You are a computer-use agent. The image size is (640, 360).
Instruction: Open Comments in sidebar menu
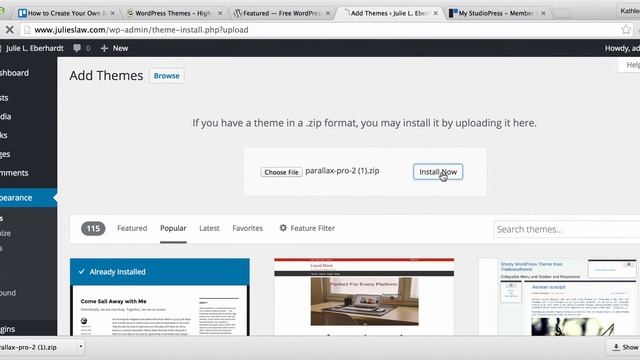click(14, 173)
